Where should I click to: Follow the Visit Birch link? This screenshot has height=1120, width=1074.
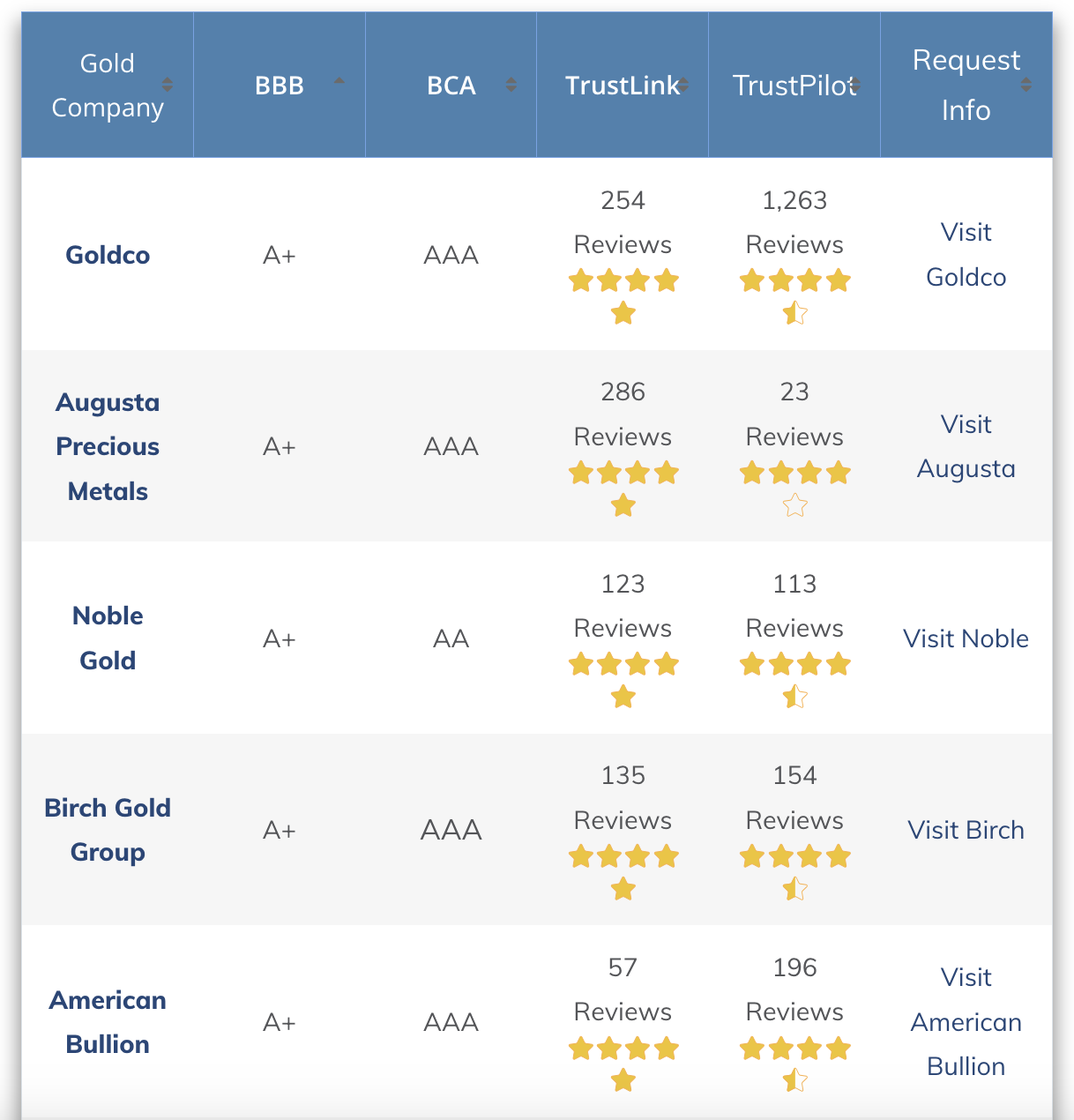966,830
